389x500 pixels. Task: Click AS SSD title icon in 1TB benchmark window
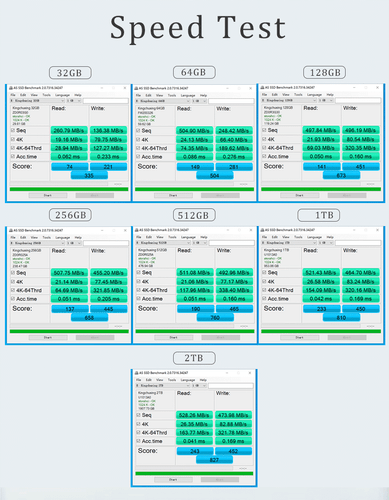tap(262, 230)
